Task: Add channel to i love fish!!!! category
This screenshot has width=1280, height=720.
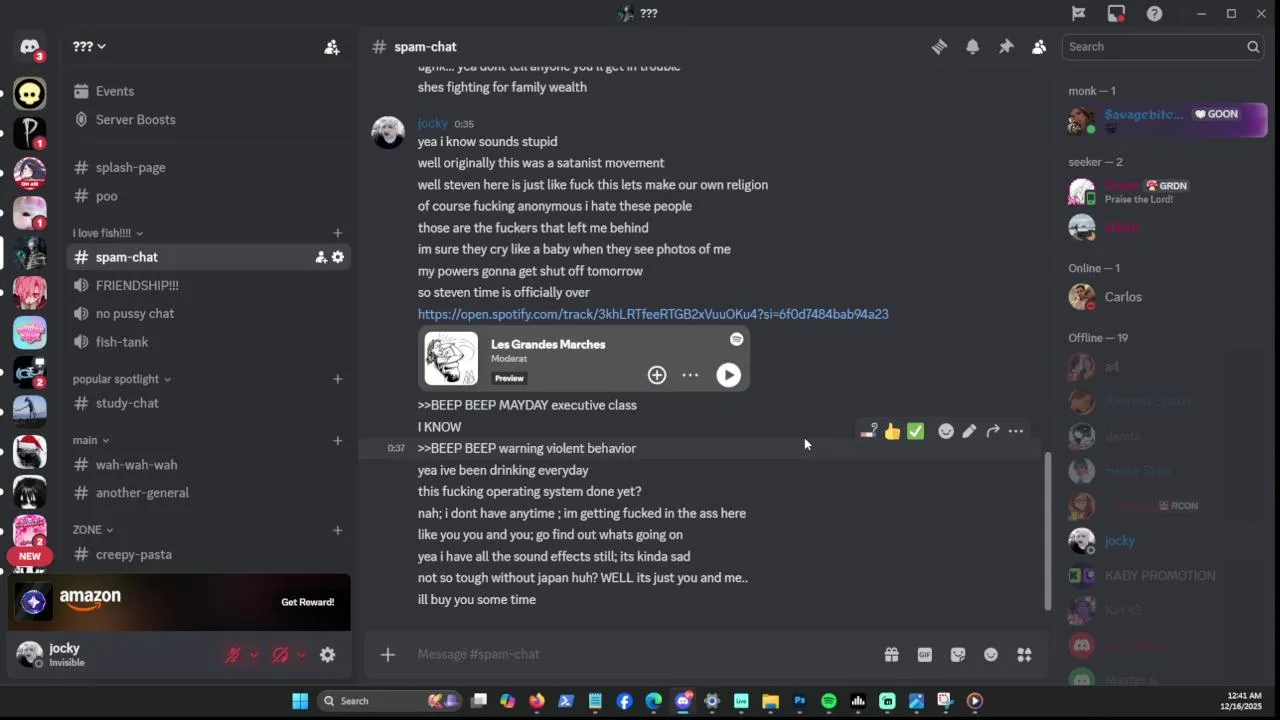Action: (x=338, y=233)
